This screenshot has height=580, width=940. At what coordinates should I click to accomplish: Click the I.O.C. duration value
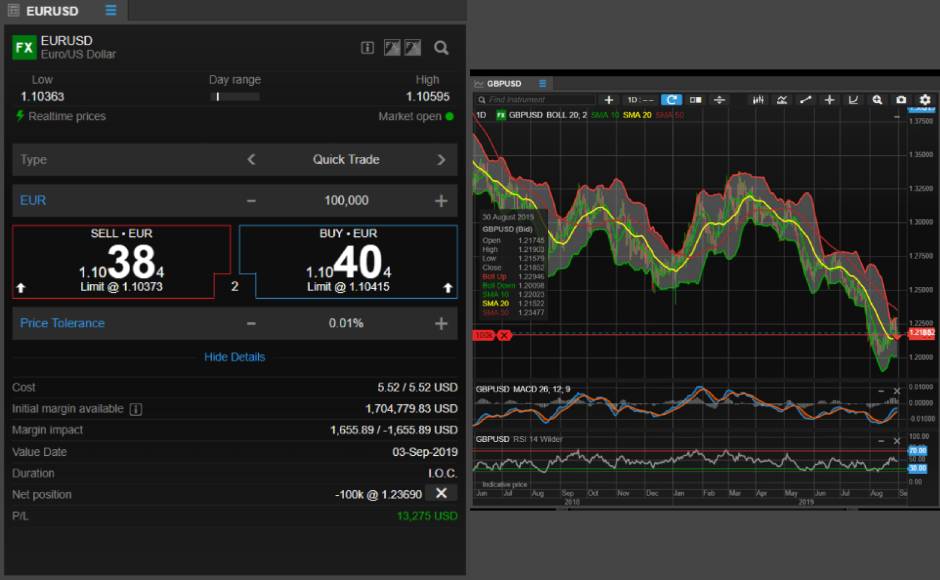click(x=442, y=473)
